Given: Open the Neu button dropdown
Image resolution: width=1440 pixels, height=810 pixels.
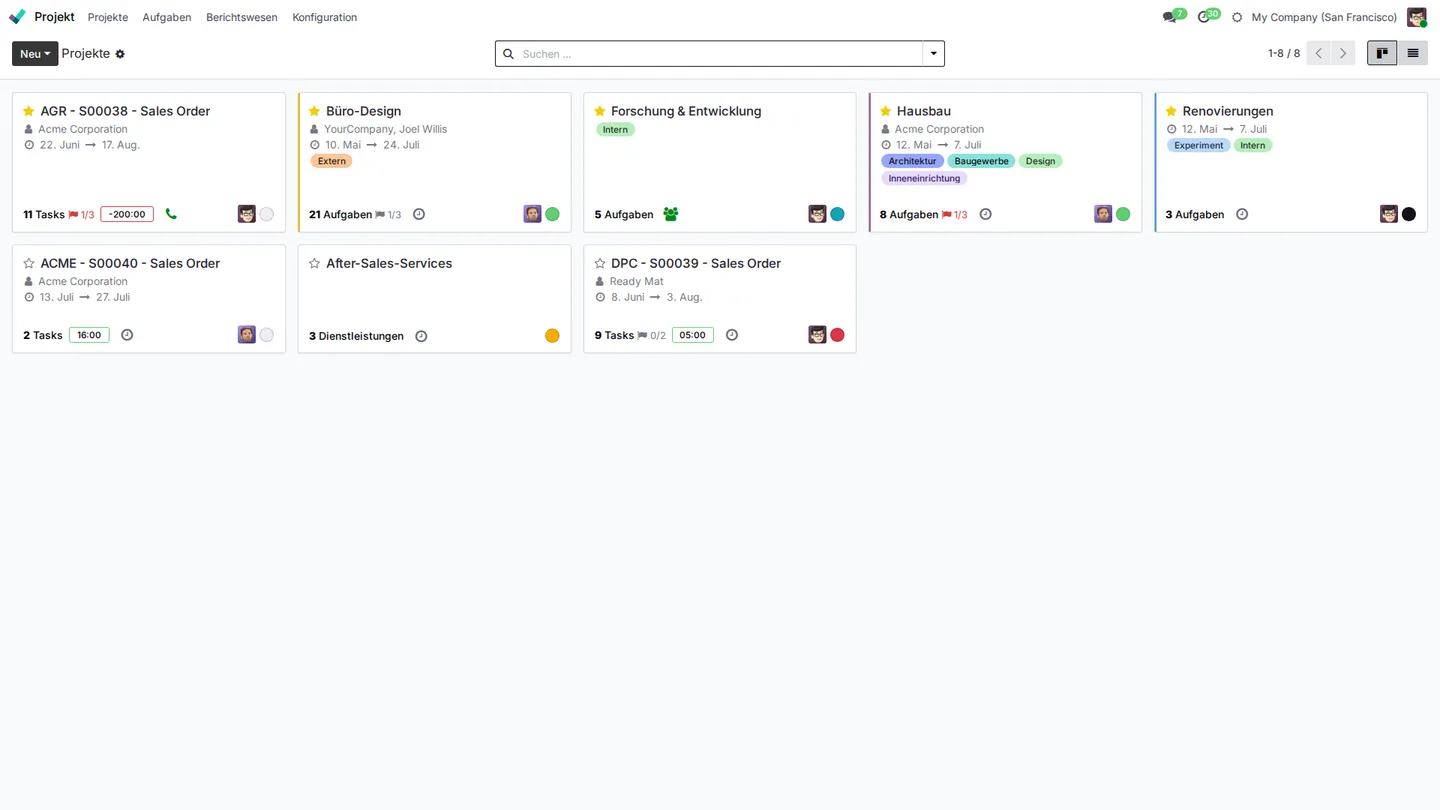Looking at the screenshot, I should 35,54.
